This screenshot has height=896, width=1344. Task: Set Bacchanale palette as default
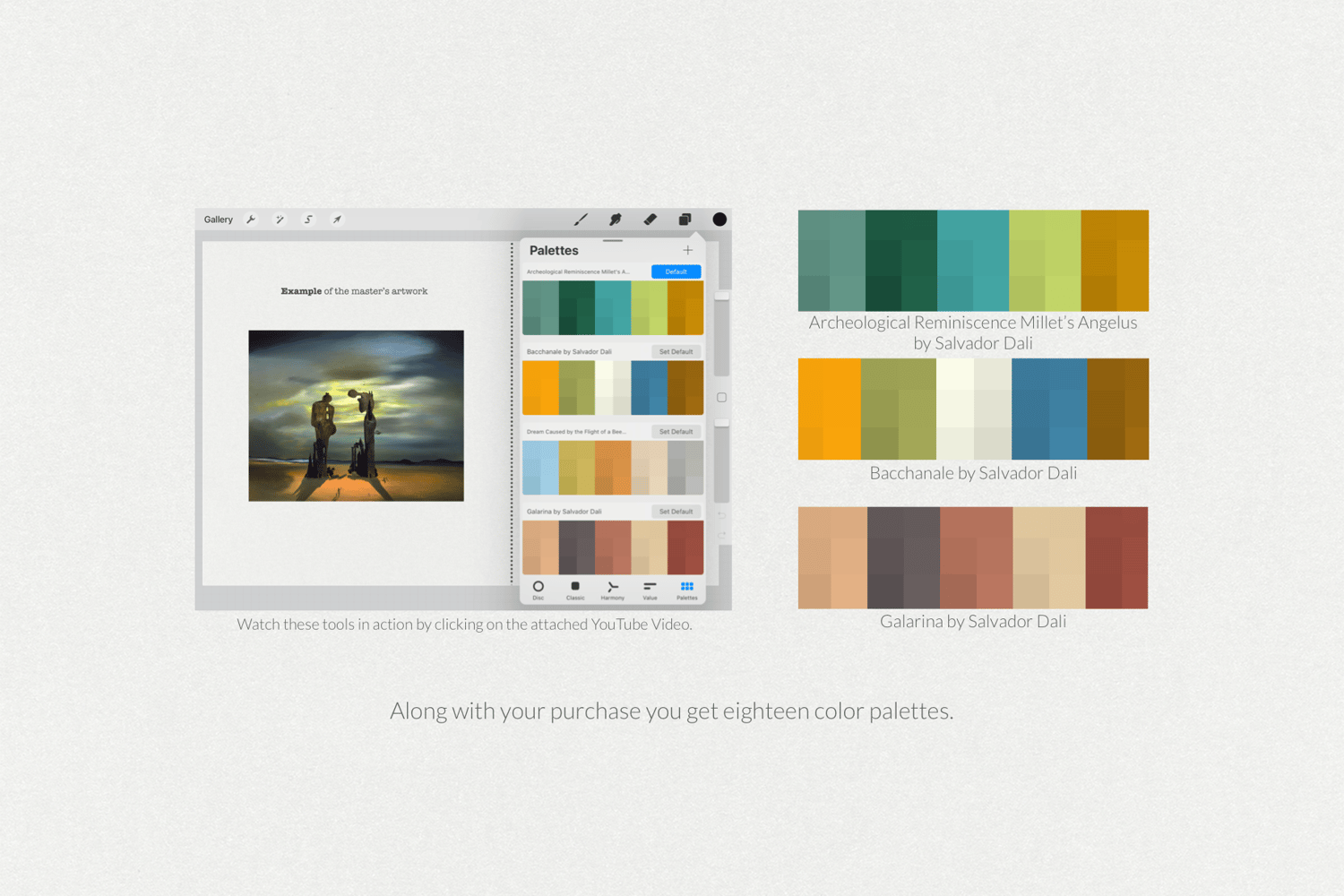[x=676, y=351]
